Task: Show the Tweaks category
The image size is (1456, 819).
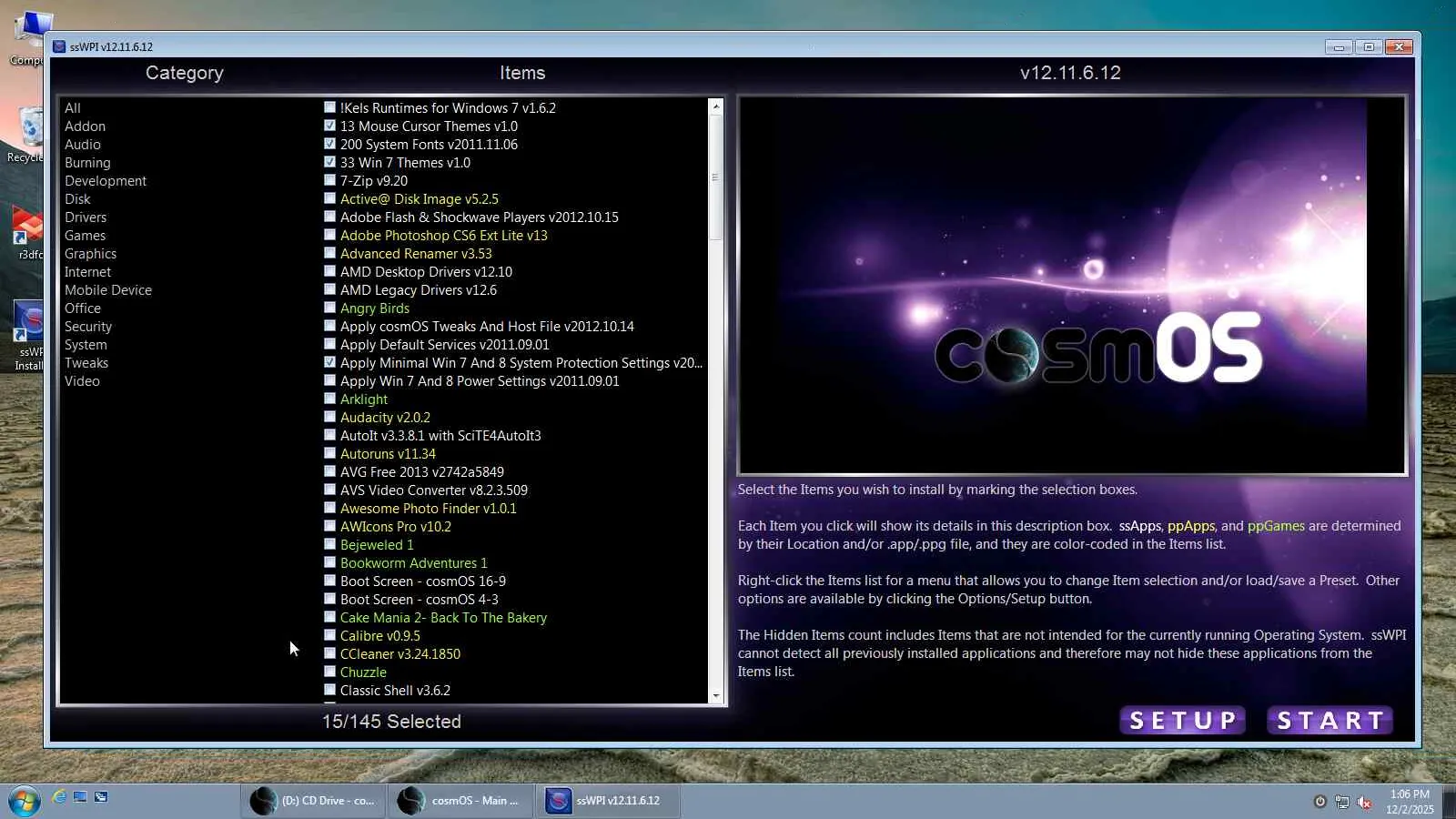Action: (86, 362)
